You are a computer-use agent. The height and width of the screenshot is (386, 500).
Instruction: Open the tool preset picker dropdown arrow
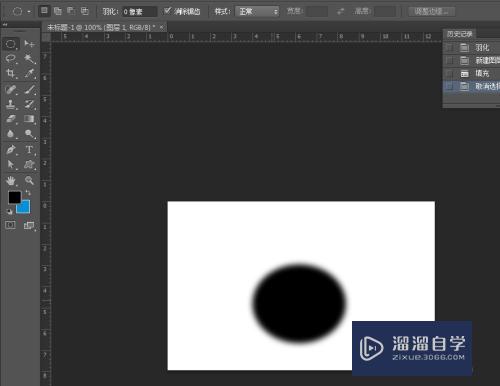click(29, 12)
